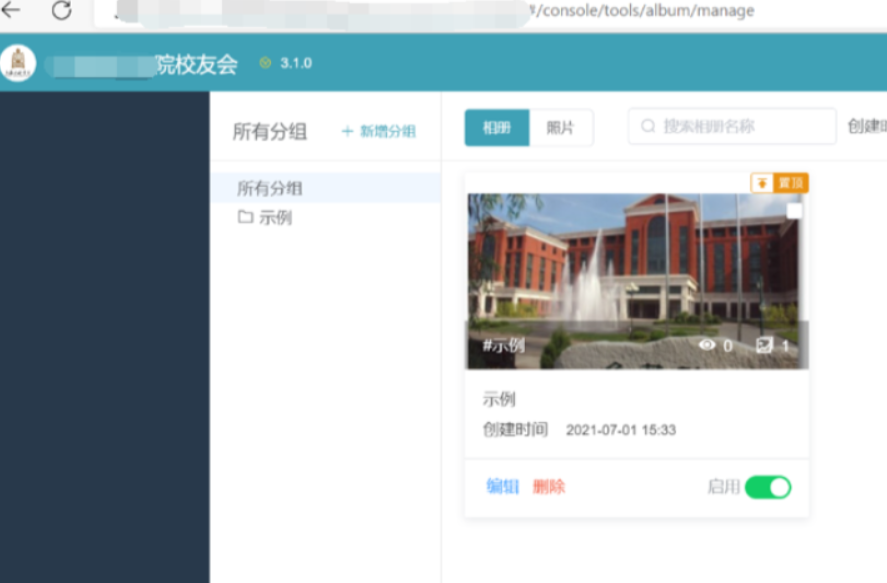Select 所有分组 in the group tree
The width and height of the screenshot is (887, 583).
[x=270, y=188]
